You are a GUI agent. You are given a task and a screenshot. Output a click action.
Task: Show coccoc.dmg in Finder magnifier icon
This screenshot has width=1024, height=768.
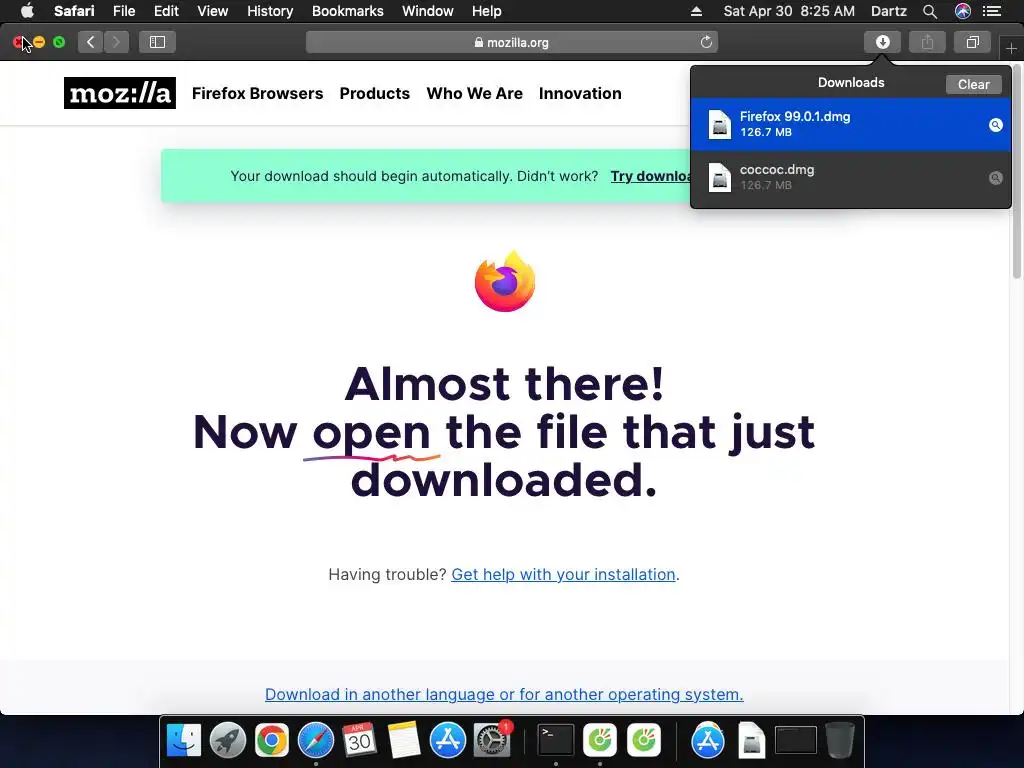995,178
